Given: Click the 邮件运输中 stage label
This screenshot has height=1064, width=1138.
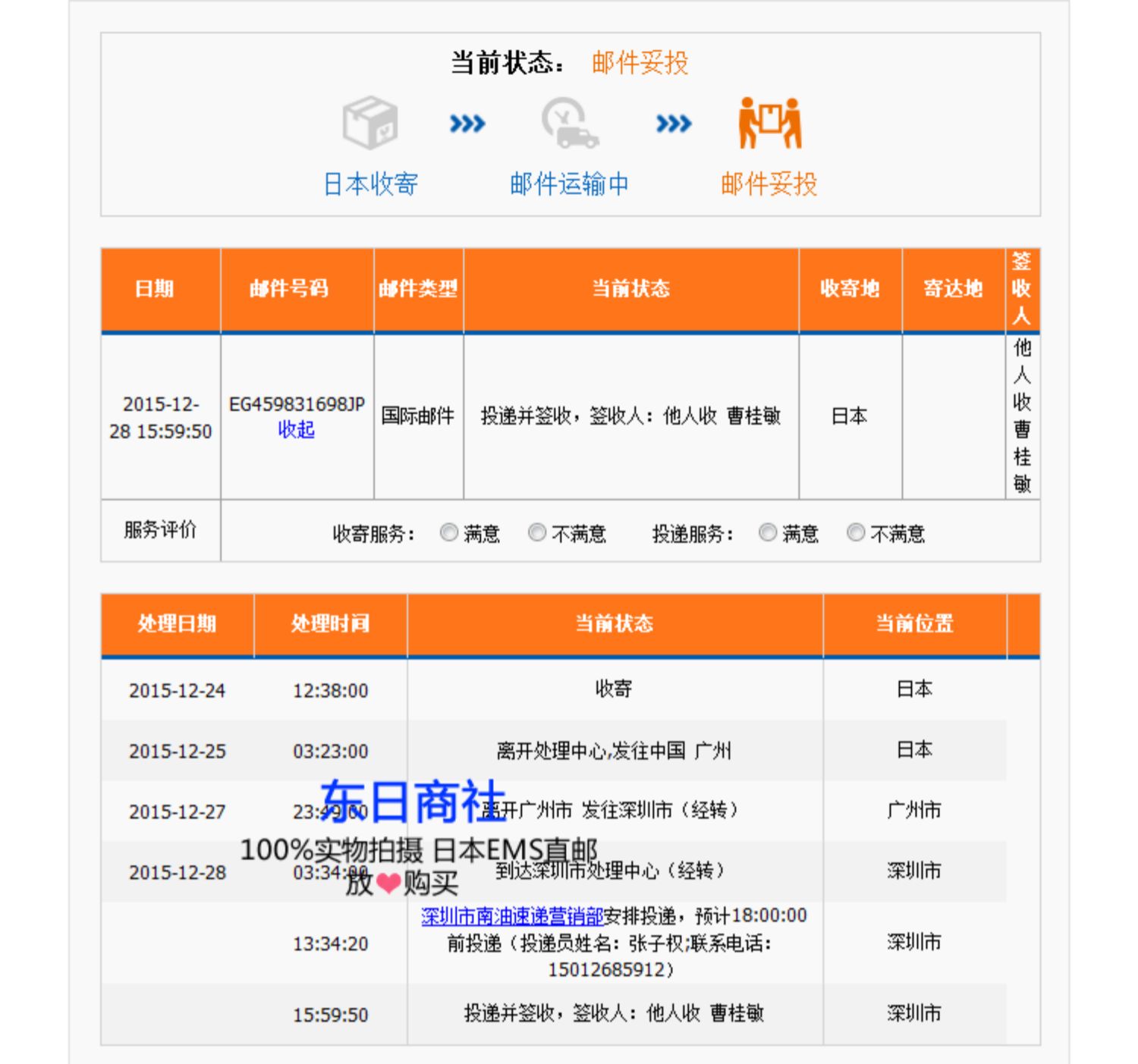Looking at the screenshot, I should coord(569,184).
